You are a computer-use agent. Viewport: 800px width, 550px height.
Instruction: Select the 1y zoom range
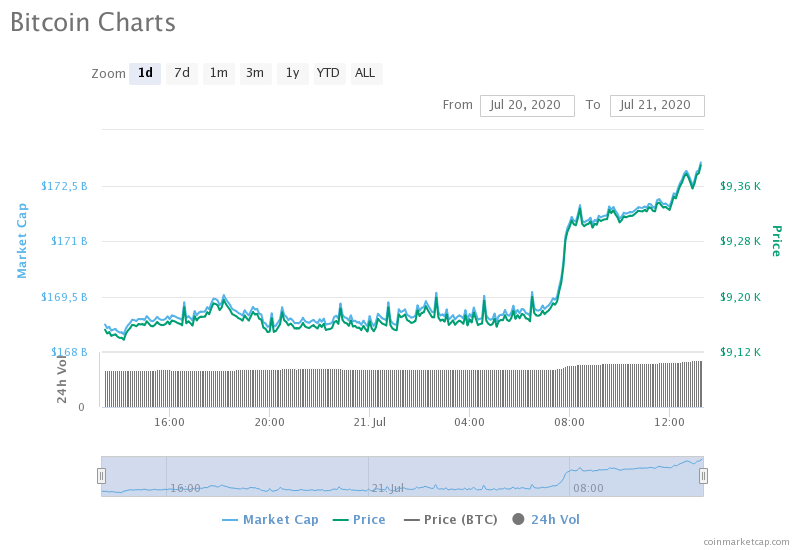(292, 73)
